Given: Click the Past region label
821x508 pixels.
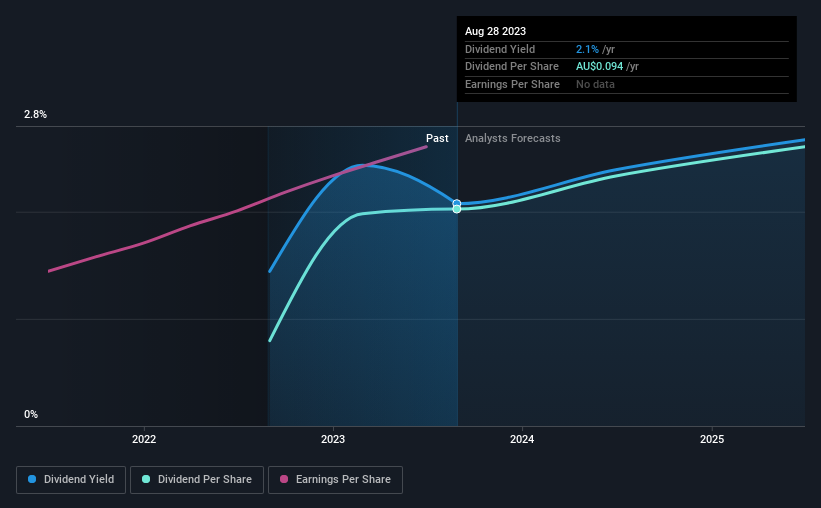Looking at the screenshot, I should (437, 138).
